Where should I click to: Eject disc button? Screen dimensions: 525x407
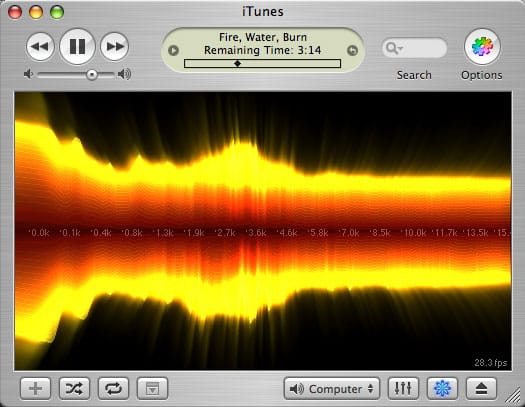[481, 389]
